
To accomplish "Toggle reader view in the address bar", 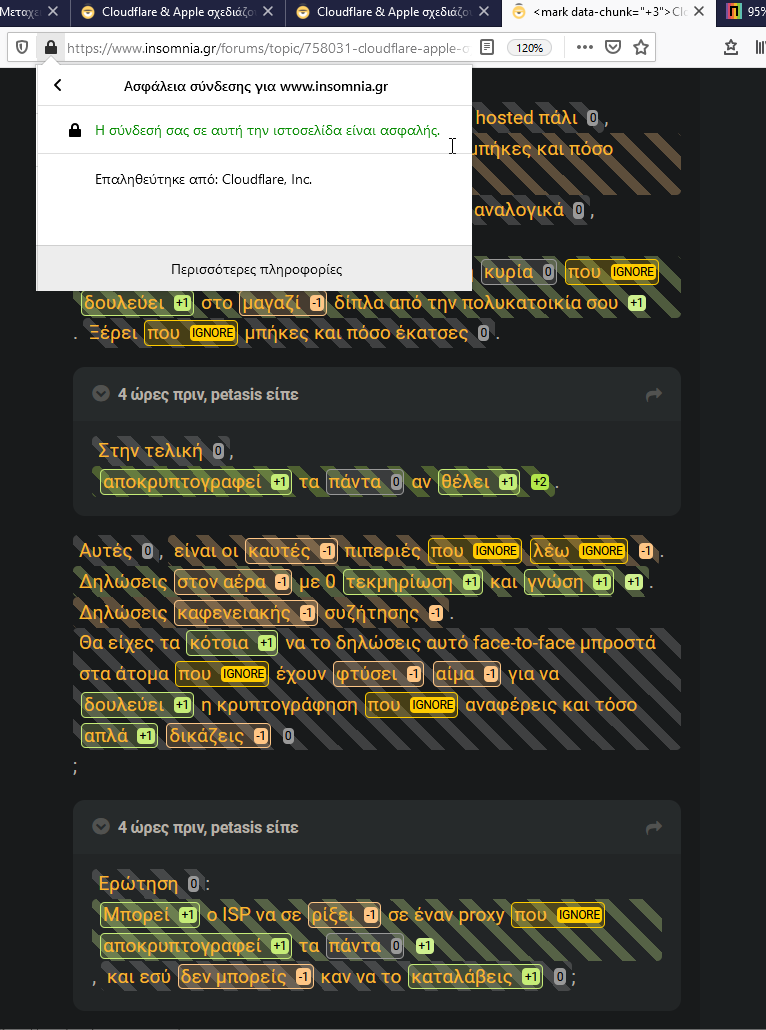I will click(x=487, y=47).
